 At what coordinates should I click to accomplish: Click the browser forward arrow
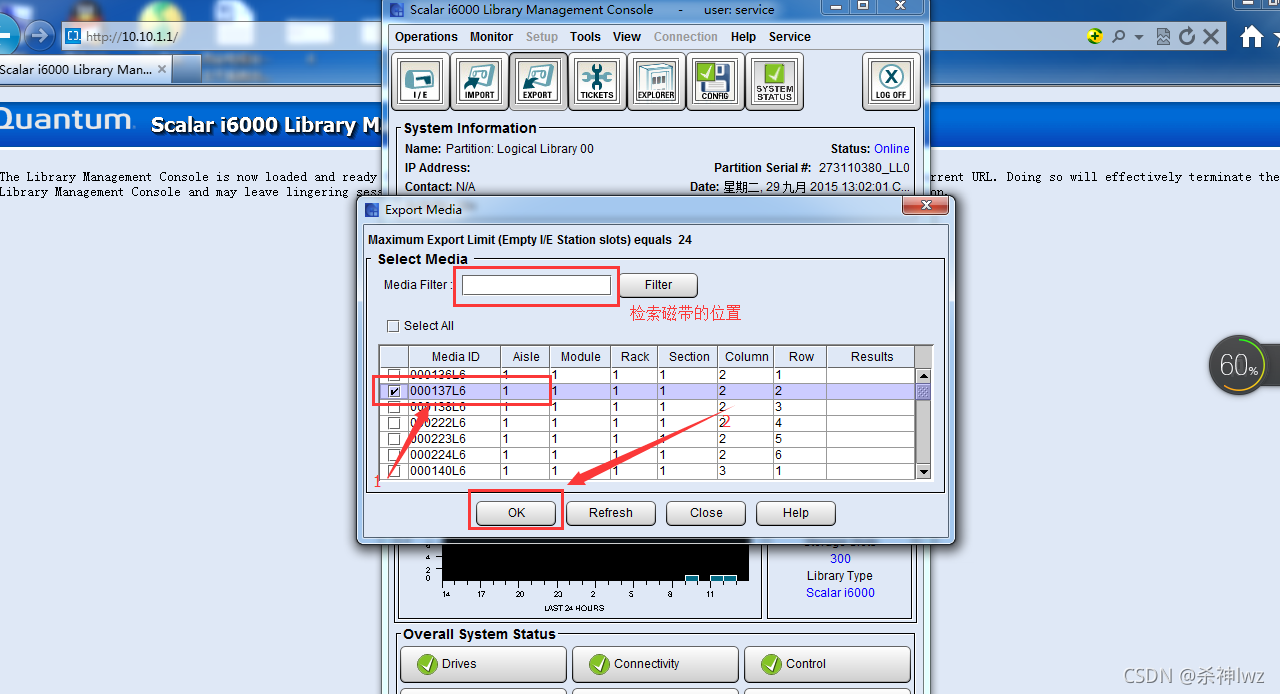point(39,37)
